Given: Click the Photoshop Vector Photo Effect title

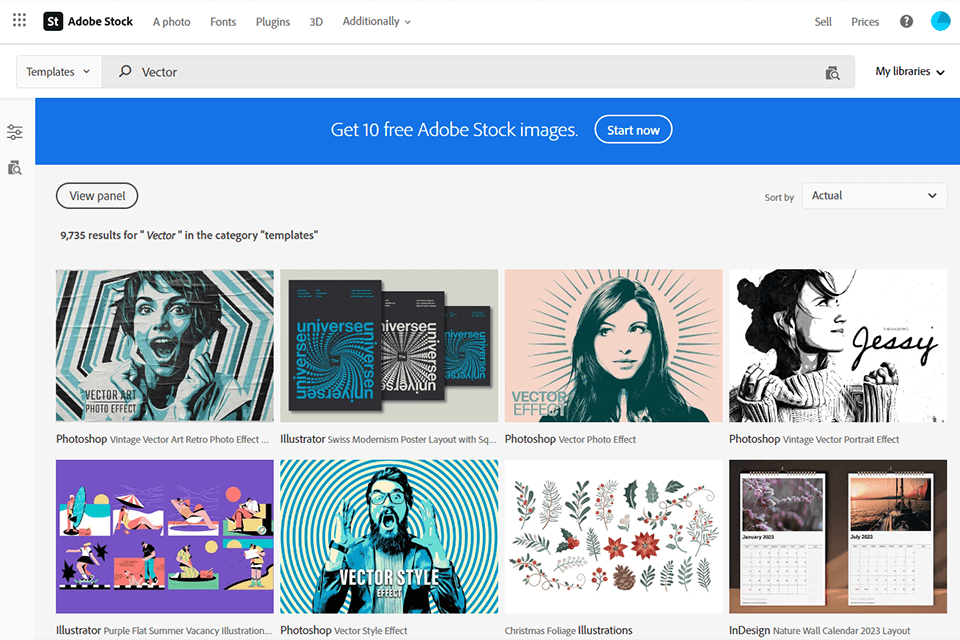Looking at the screenshot, I should click(570, 439).
